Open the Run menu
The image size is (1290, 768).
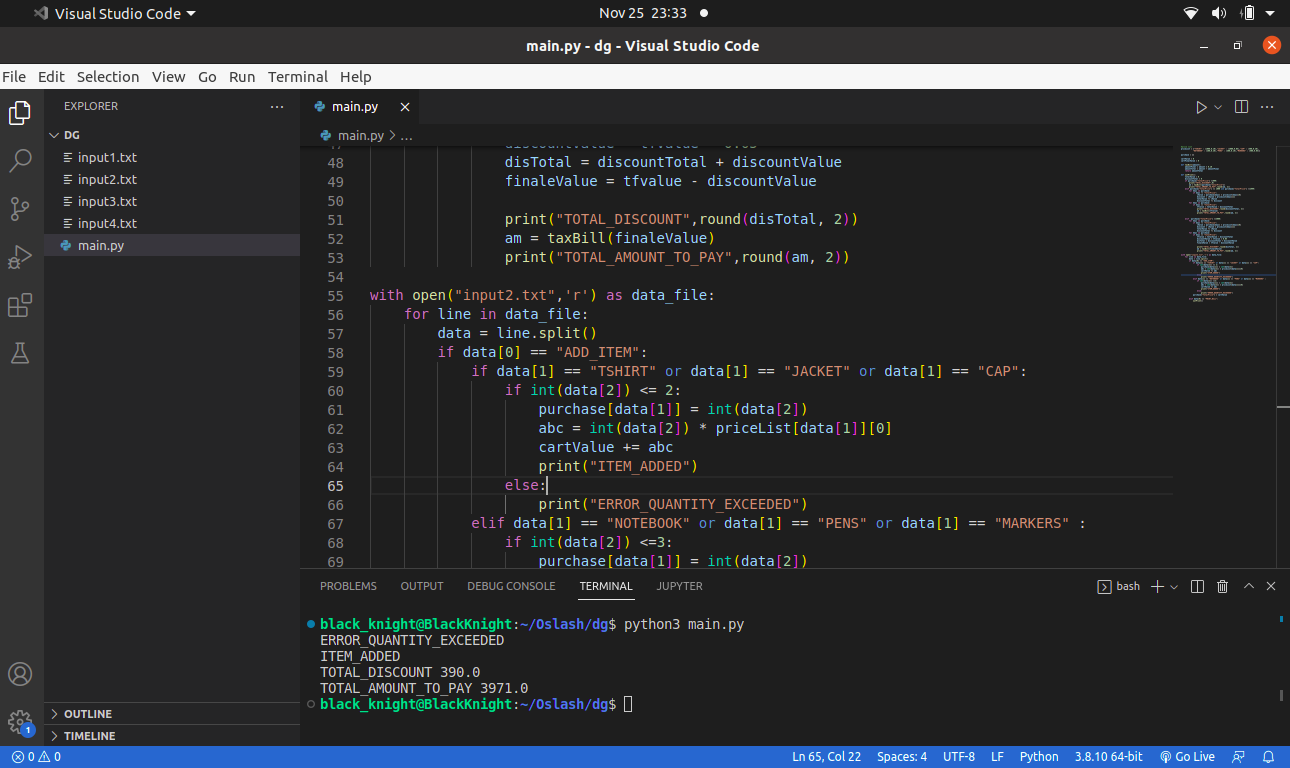click(x=241, y=76)
